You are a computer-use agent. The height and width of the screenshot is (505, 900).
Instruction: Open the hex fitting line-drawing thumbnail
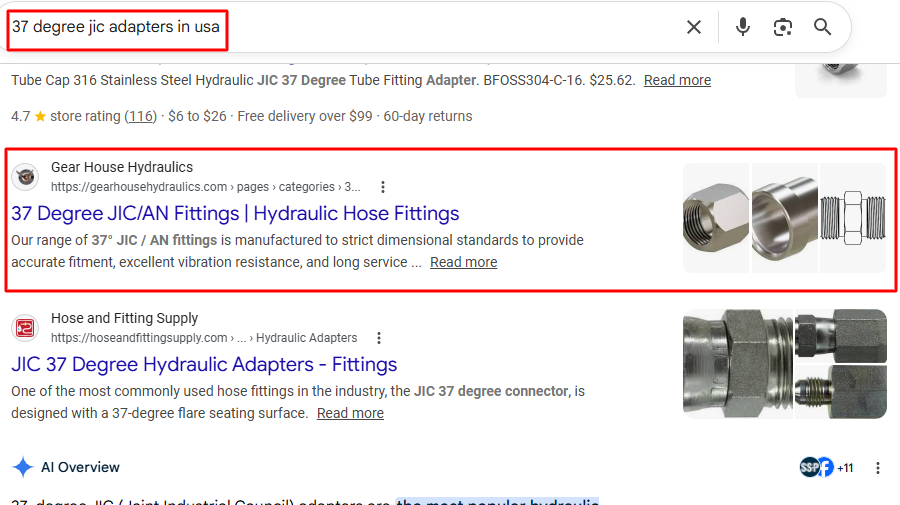pos(852,218)
